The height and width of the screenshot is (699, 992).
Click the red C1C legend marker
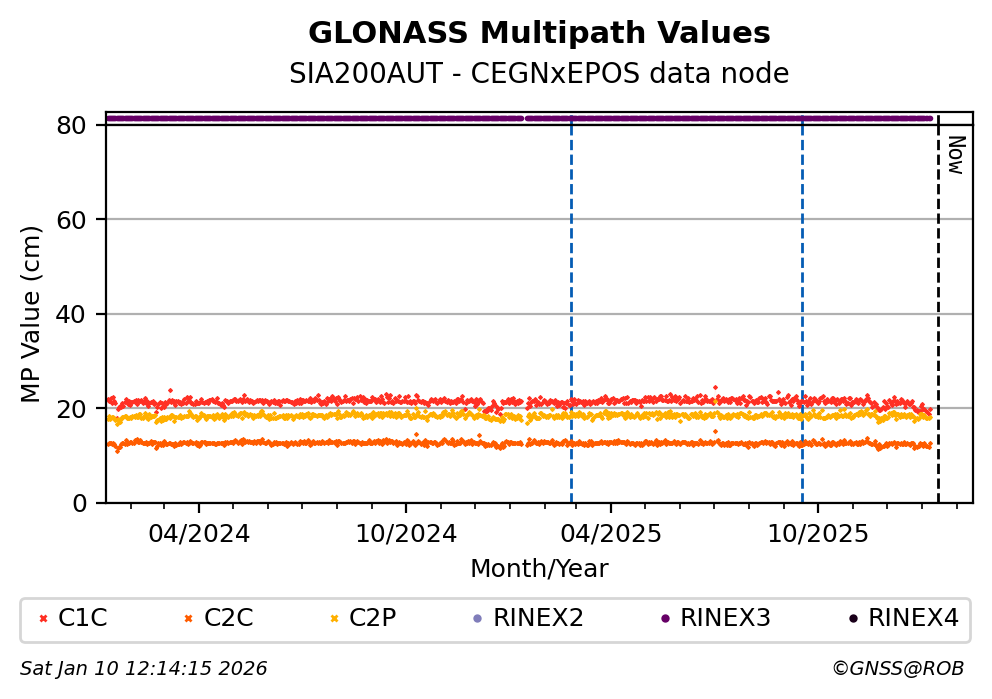click(43, 619)
